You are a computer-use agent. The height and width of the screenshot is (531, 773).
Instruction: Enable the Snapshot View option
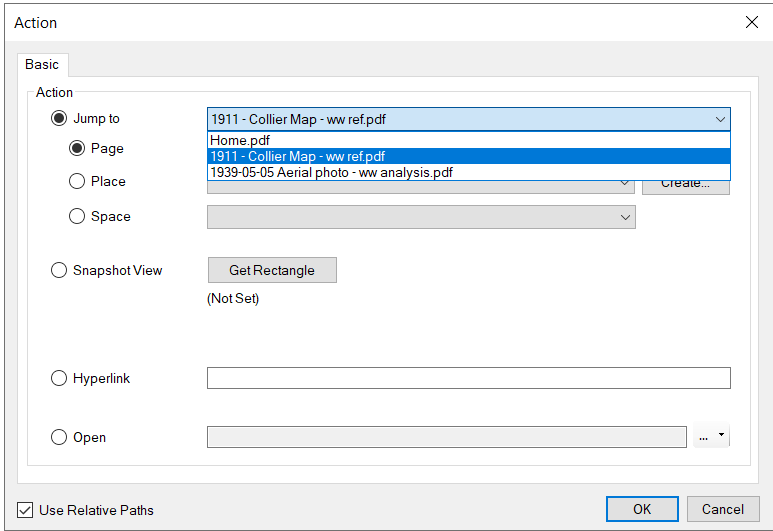[59, 270]
